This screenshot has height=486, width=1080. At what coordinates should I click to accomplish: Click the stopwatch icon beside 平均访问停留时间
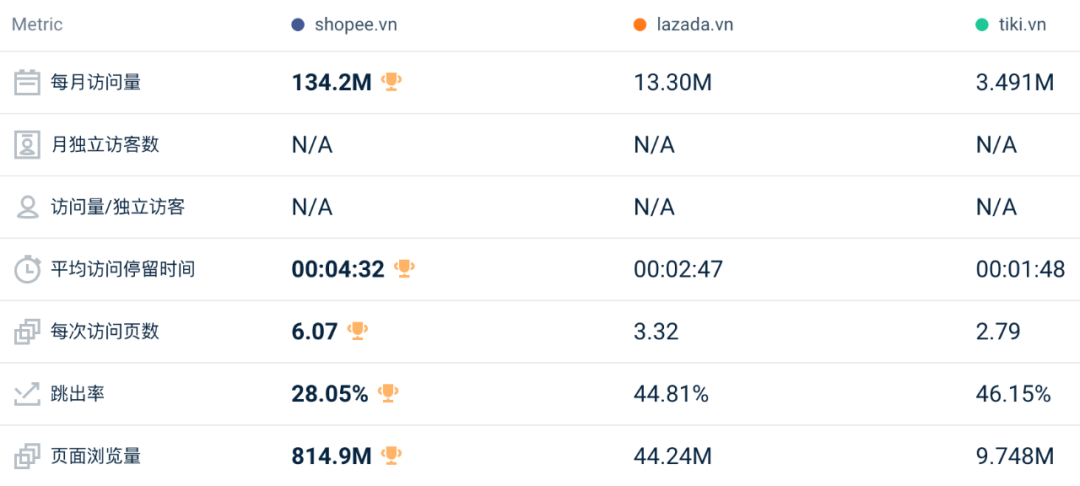tap(28, 269)
